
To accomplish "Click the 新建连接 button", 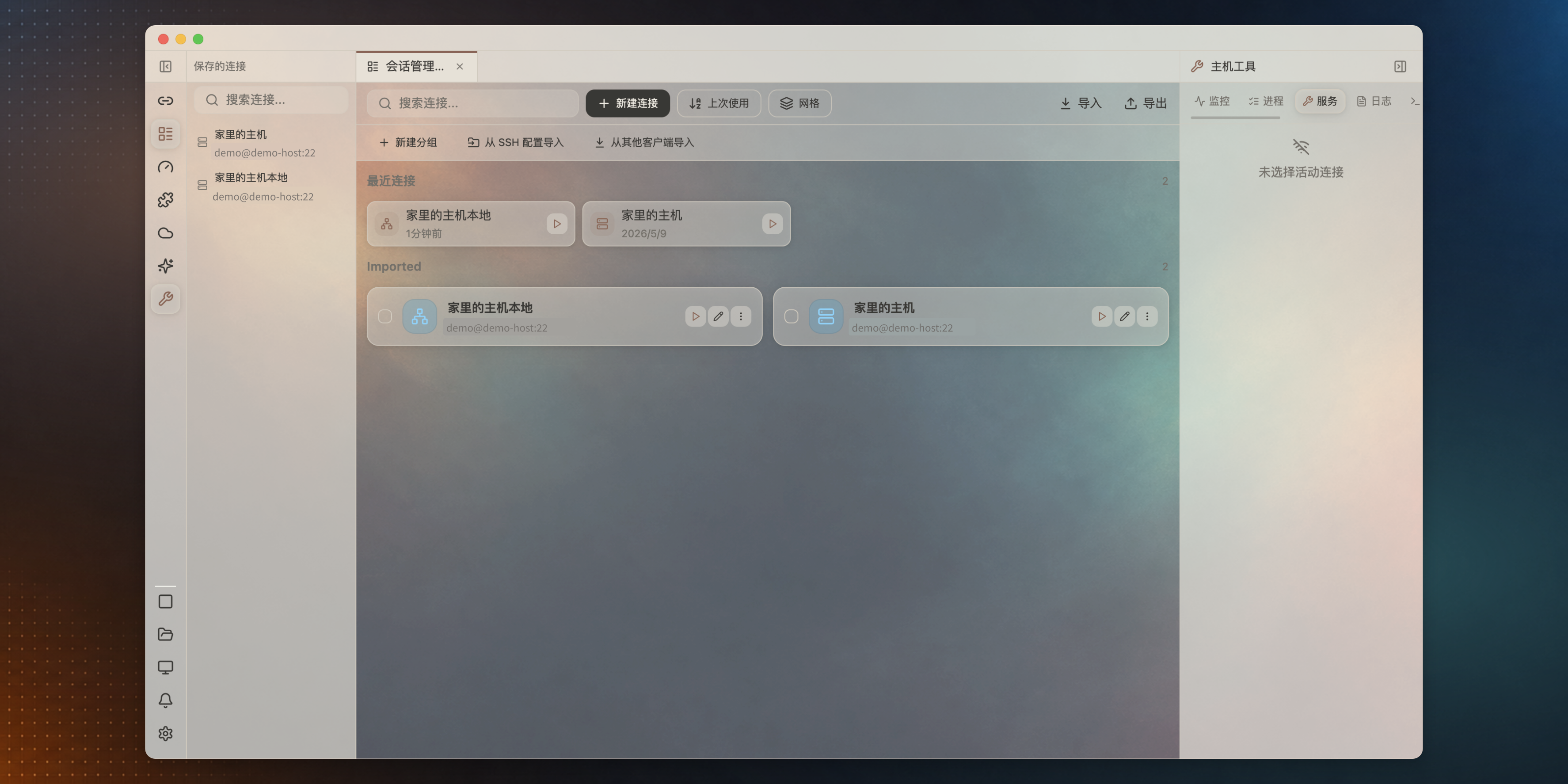I will (x=628, y=103).
